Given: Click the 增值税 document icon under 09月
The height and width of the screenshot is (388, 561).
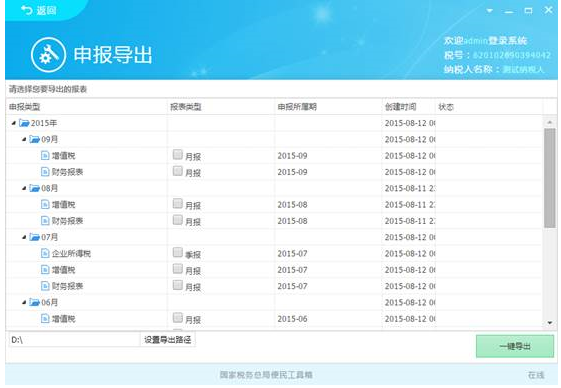Looking at the screenshot, I should coord(45,155).
